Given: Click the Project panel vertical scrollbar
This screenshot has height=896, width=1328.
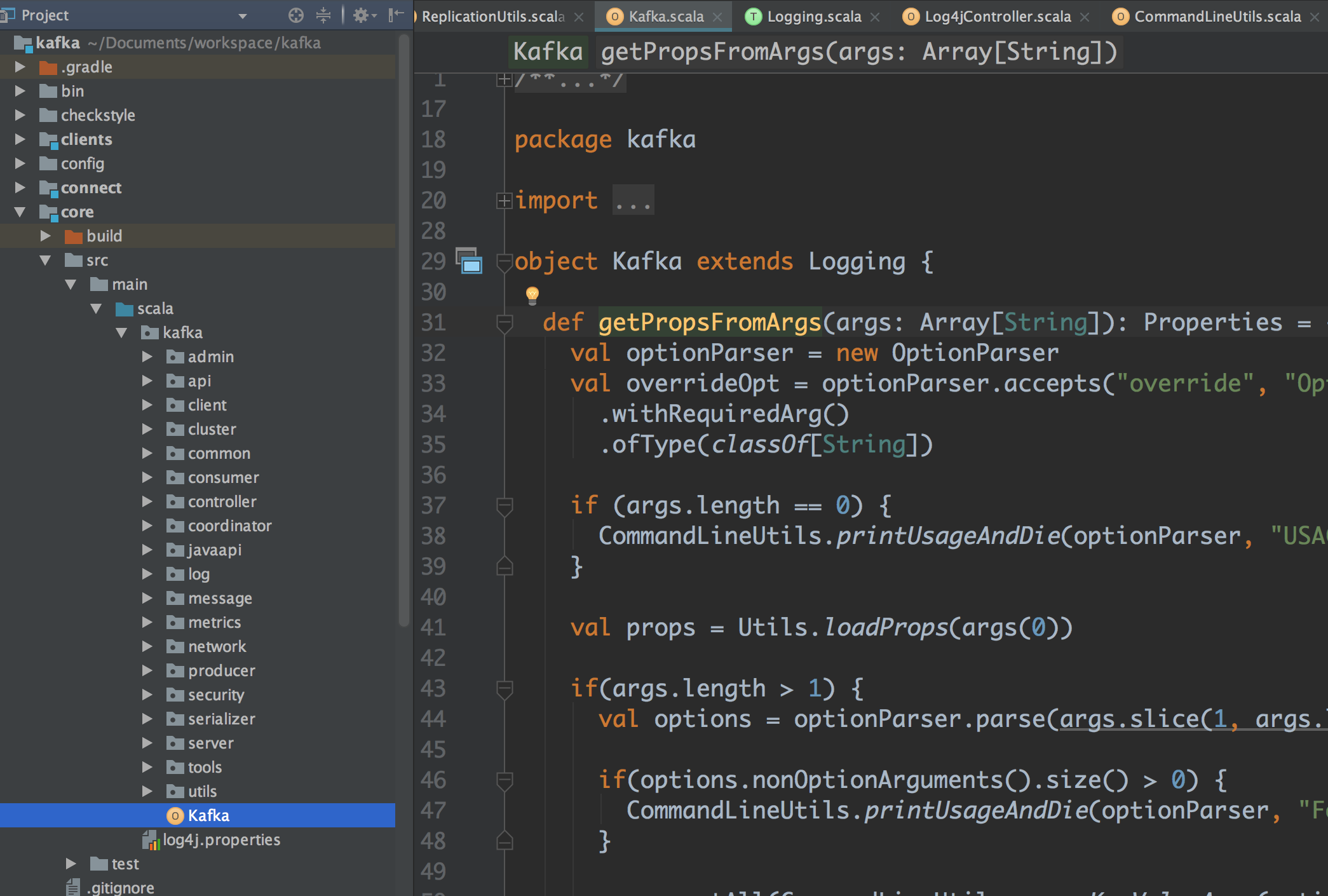Looking at the screenshot, I should (404, 330).
